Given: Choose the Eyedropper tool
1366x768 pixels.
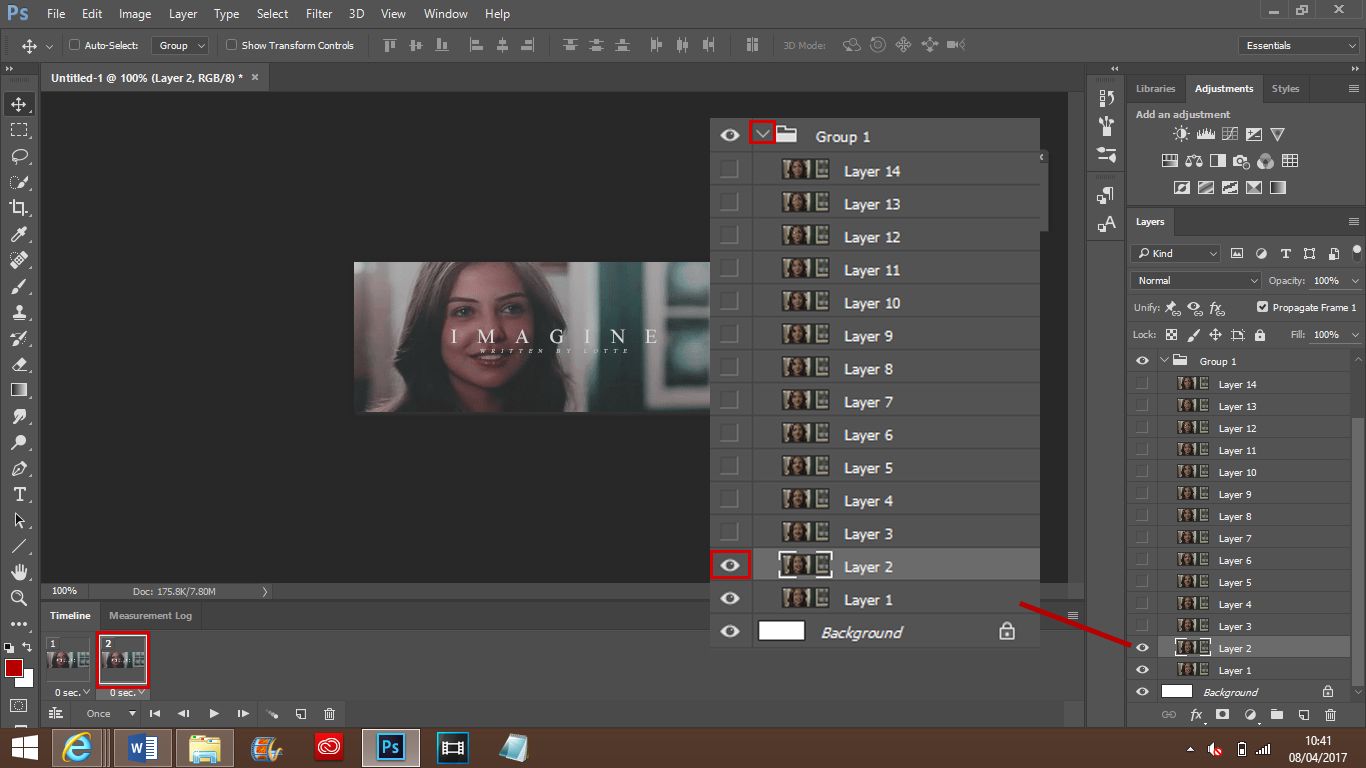Looking at the screenshot, I should [19, 234].
